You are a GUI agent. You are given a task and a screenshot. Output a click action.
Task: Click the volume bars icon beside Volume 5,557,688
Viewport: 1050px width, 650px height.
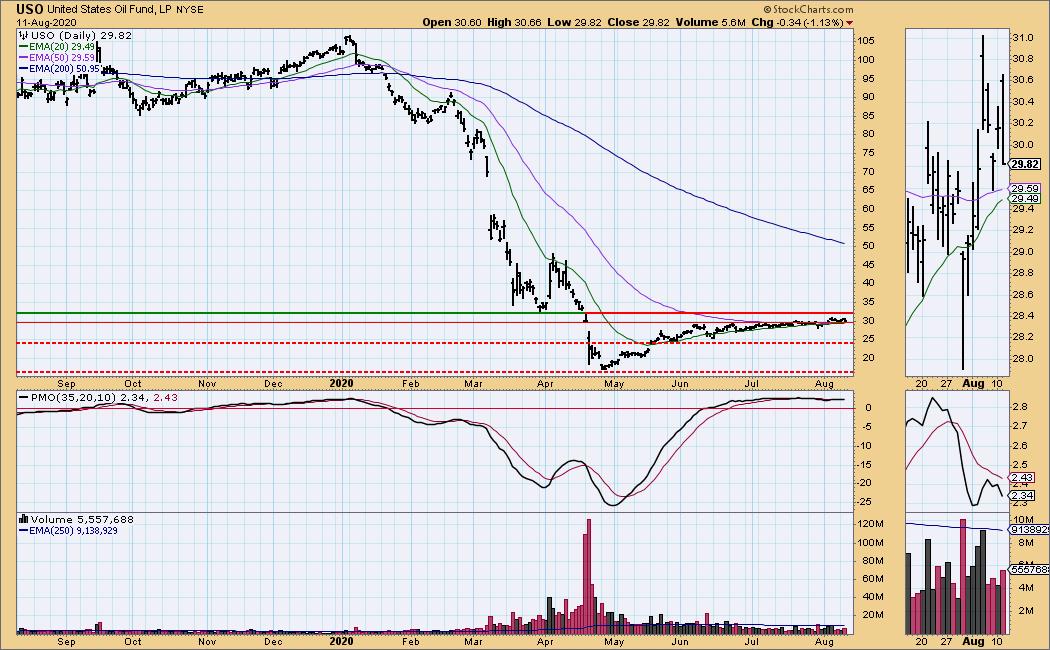click(24, 519)
